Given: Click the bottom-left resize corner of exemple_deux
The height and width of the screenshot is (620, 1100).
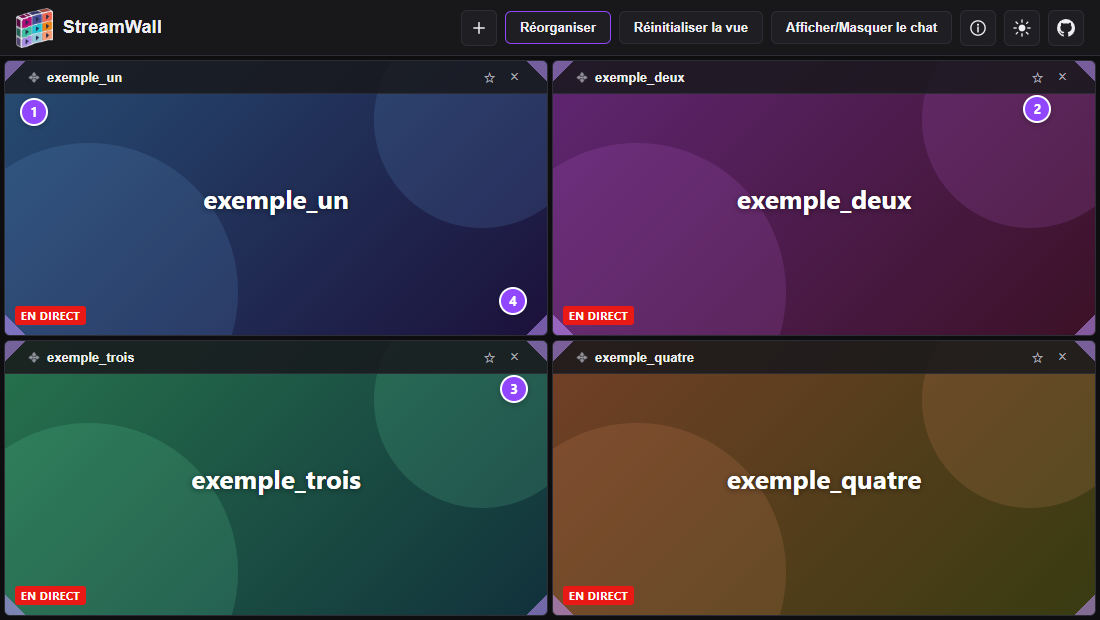Looking at the screenshot, I should click(560, 328).
